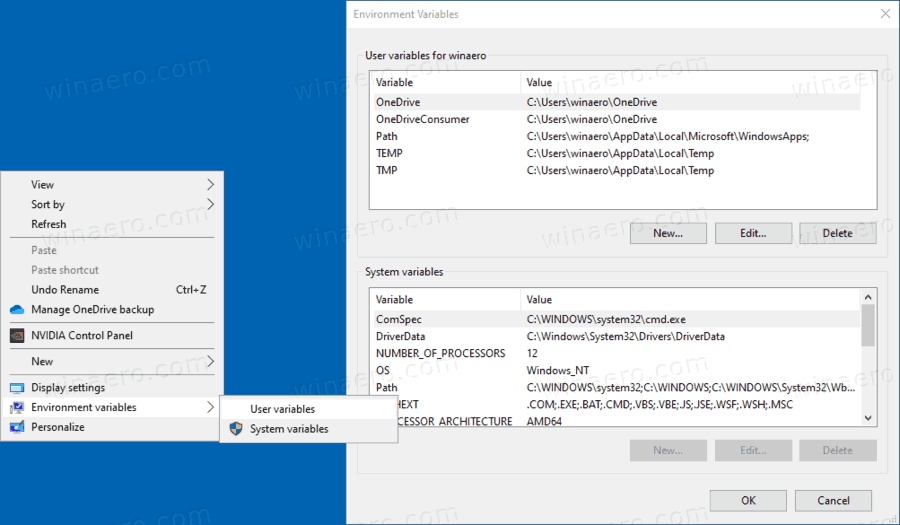Screen dimensions: 900x525
Task: Click the Environment variables menu icon
Action: [16, 408]
